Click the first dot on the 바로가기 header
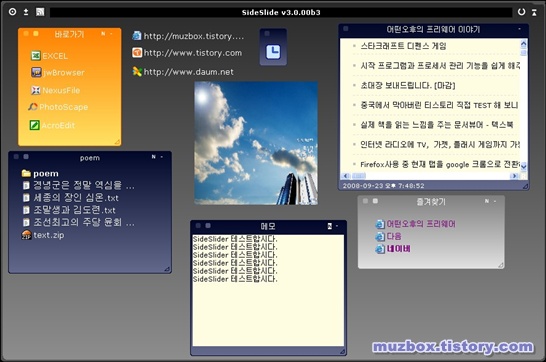 click(26, 33)
